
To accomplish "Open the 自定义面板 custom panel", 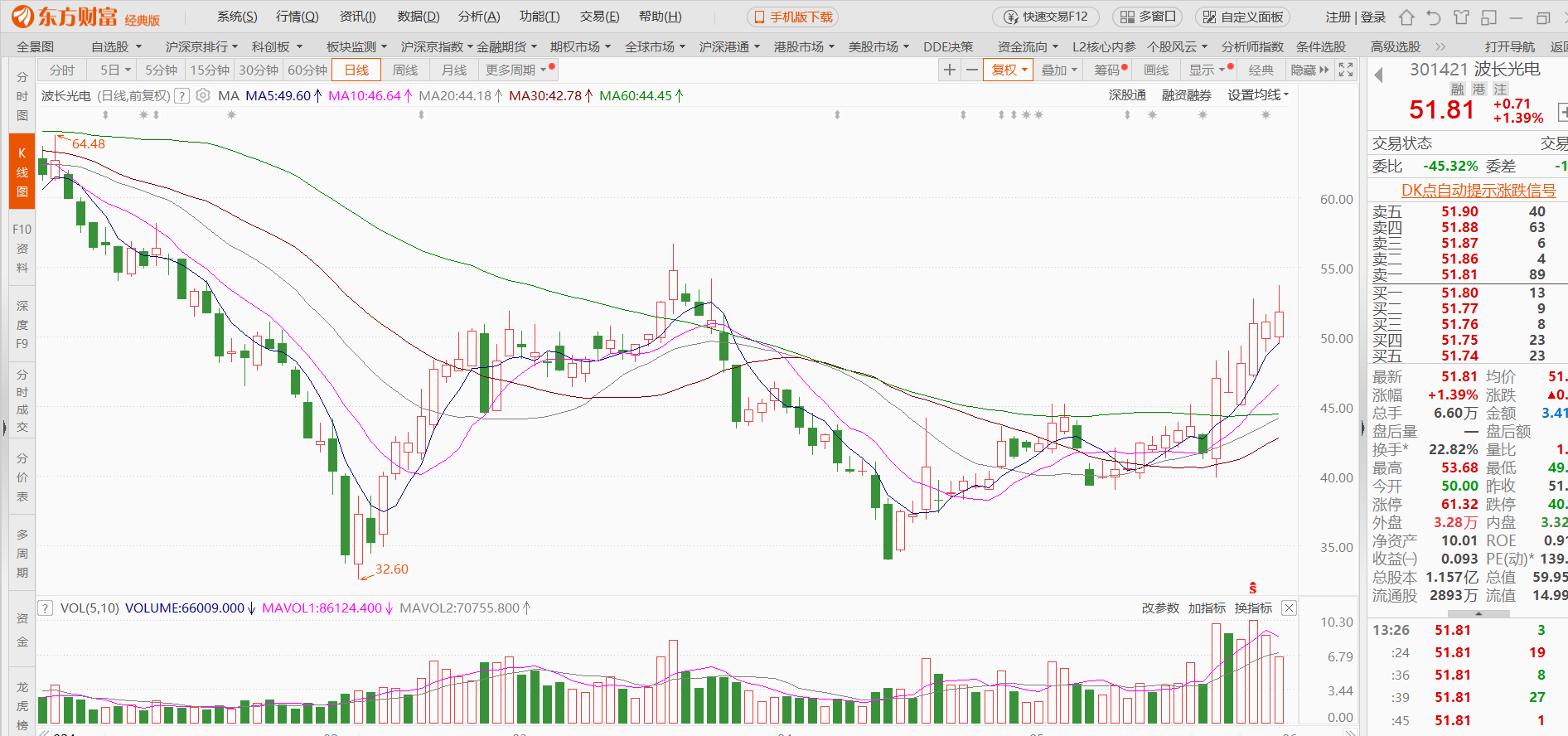I will pyautogui.click(x=1243, y=17).
